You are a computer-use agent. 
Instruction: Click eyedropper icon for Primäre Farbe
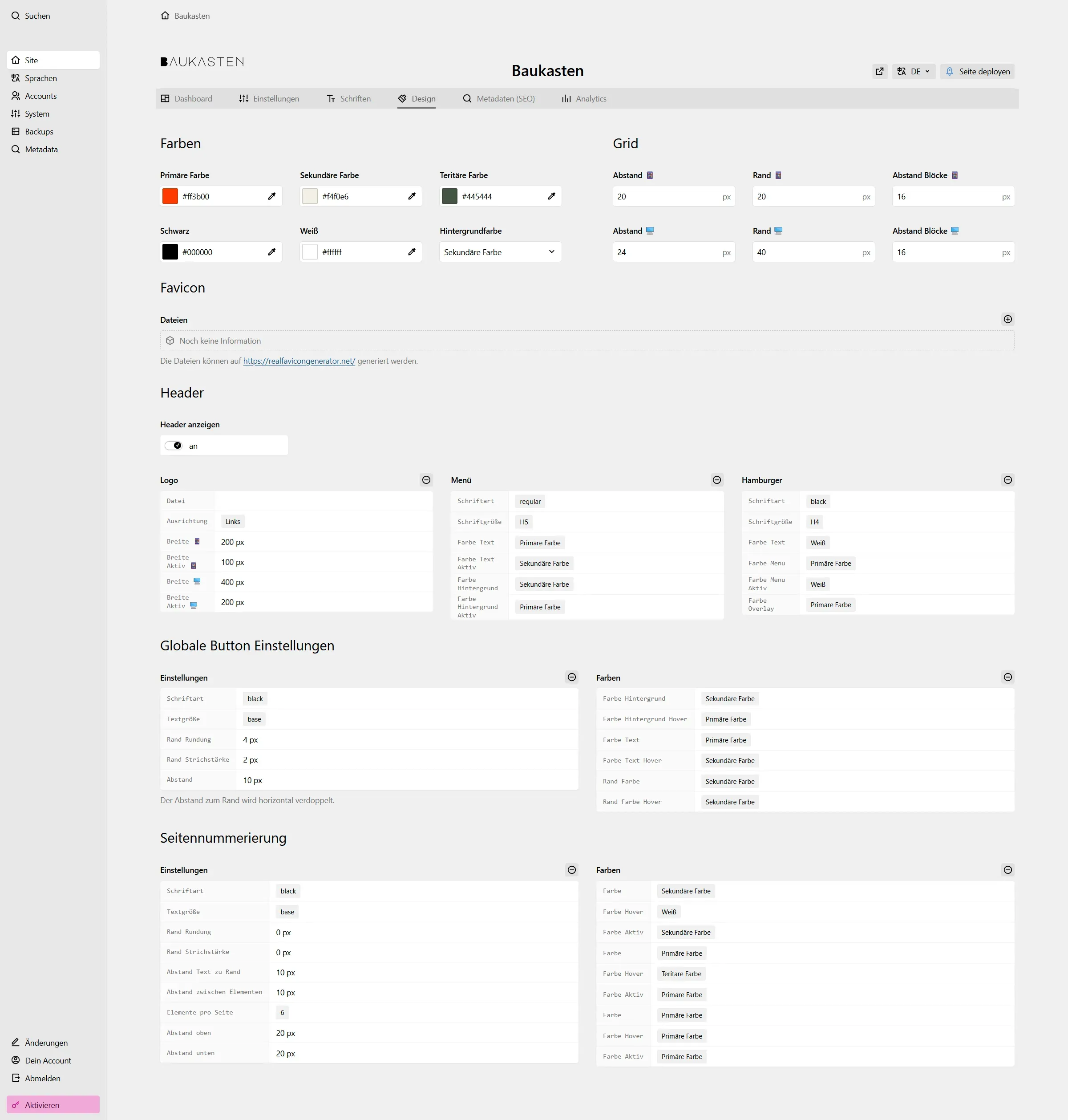pyautogui.click(x=271, y=196)
